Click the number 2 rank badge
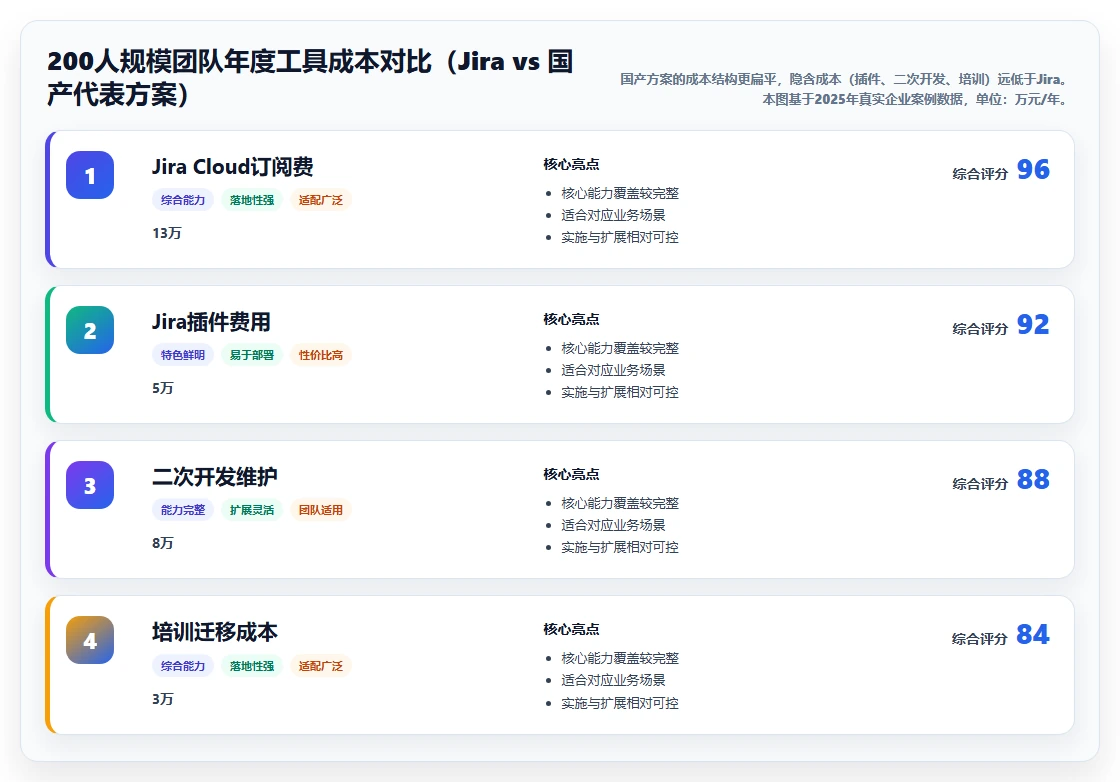Screen dimensions: 1120x782 click(90, 330)
